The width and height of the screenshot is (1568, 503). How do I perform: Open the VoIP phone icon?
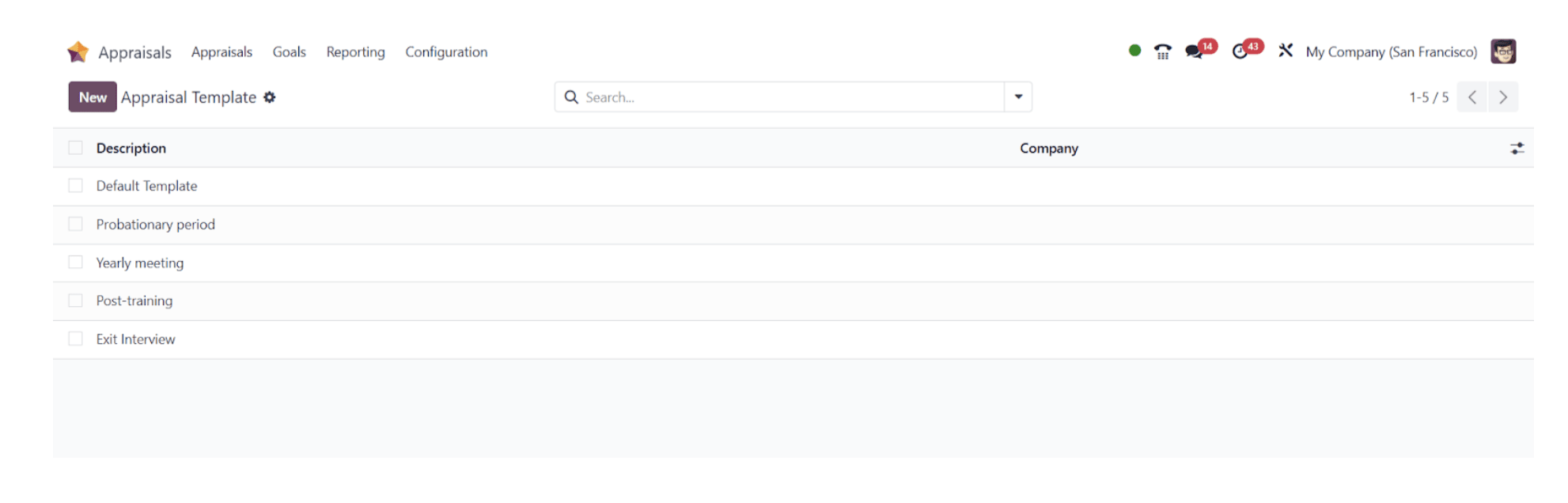click(1162, 52)
